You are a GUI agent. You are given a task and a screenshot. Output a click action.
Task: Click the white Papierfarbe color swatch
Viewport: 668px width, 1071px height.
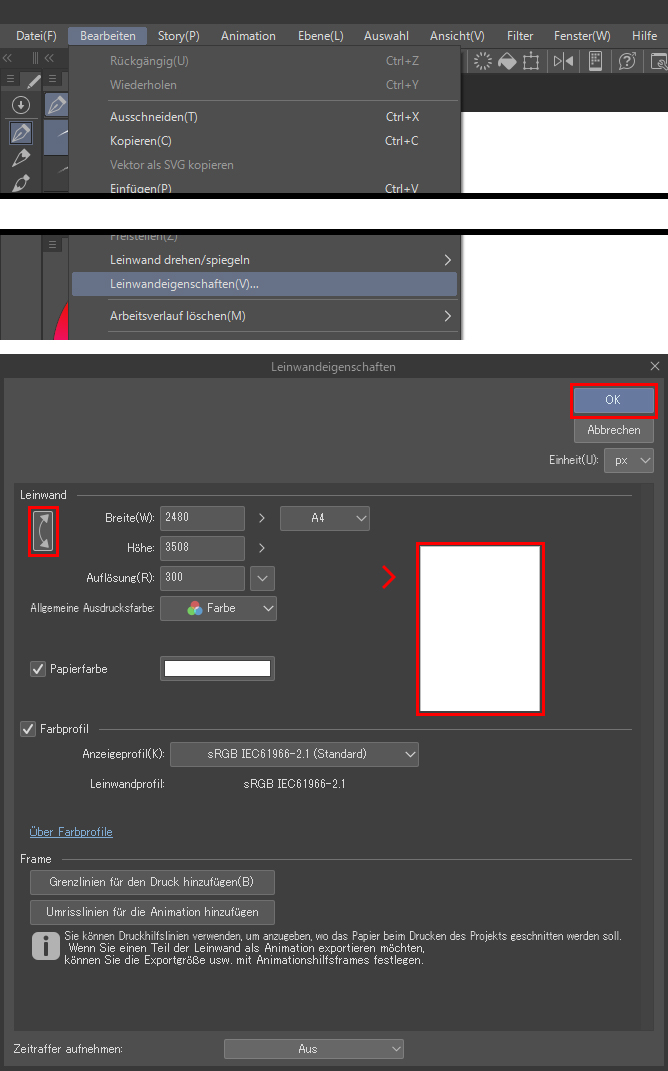pos(217,669)
